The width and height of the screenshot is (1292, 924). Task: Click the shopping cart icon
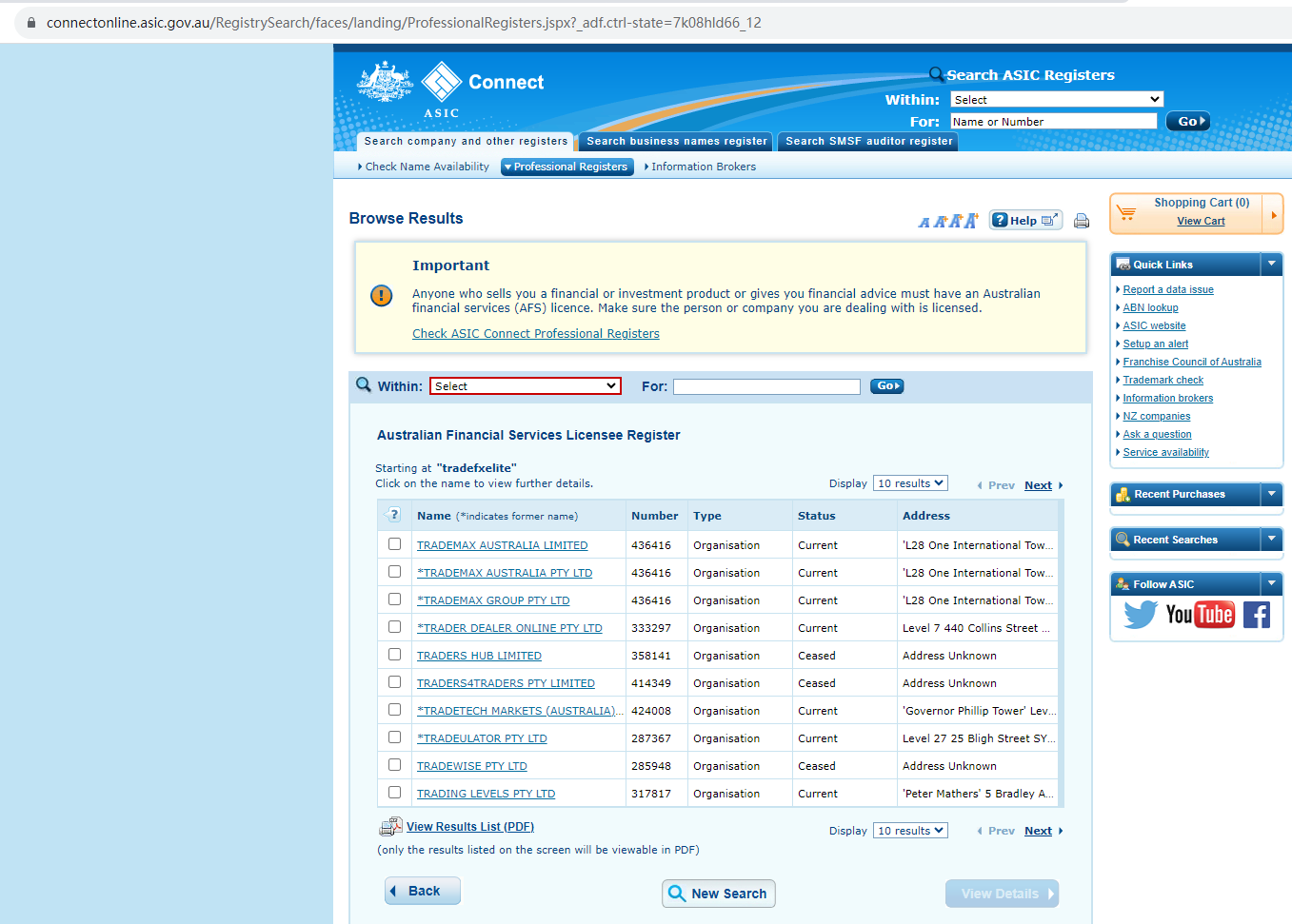(x=1126, y=213)
